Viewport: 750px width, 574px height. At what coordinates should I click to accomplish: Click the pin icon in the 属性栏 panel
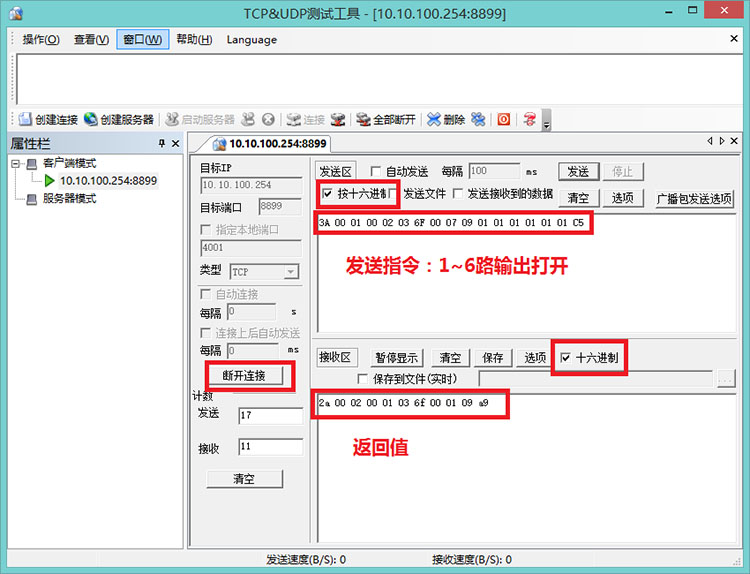[x=162, y=143]
